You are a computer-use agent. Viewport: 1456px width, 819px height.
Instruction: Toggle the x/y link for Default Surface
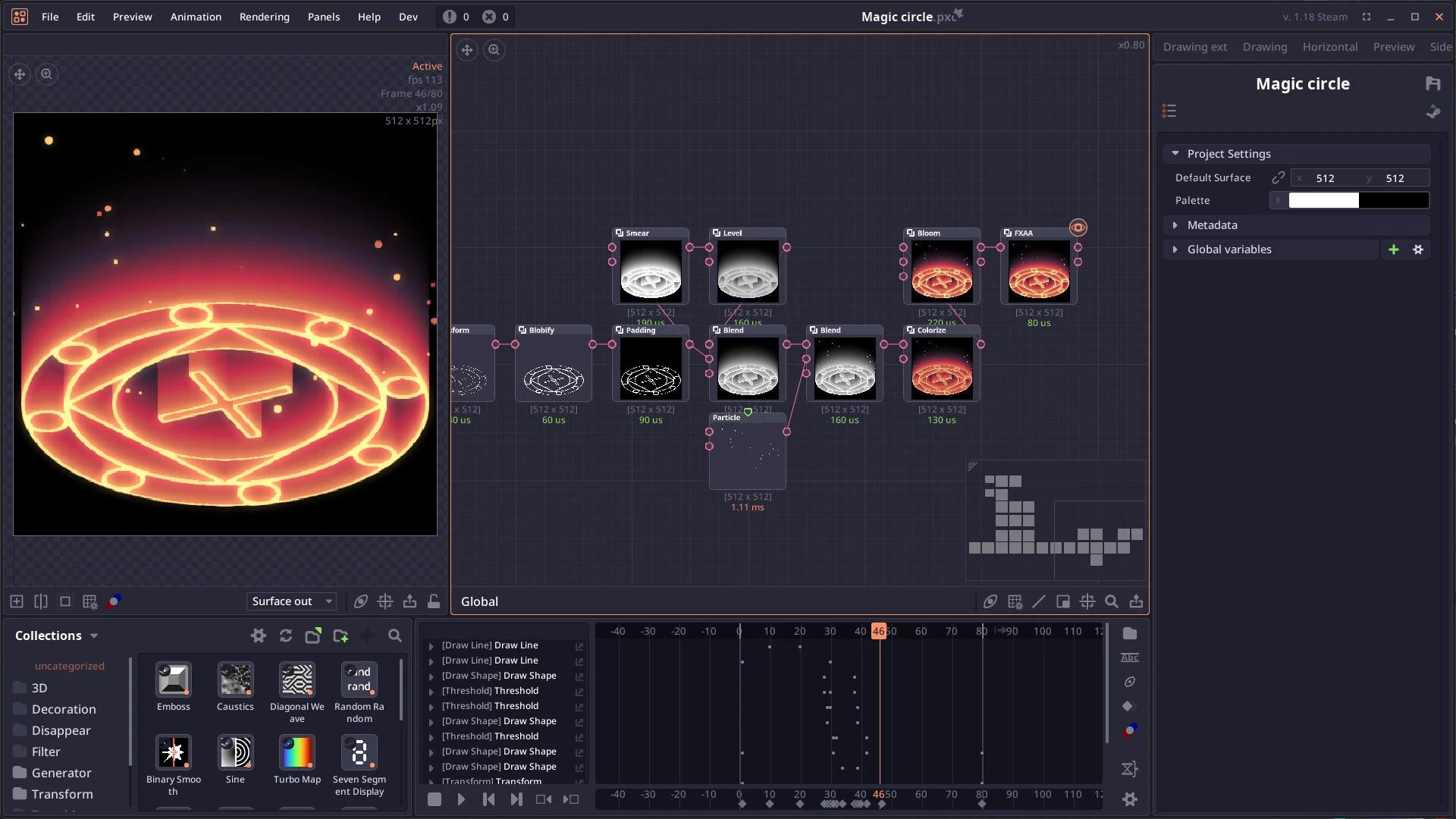point(1279,177)
